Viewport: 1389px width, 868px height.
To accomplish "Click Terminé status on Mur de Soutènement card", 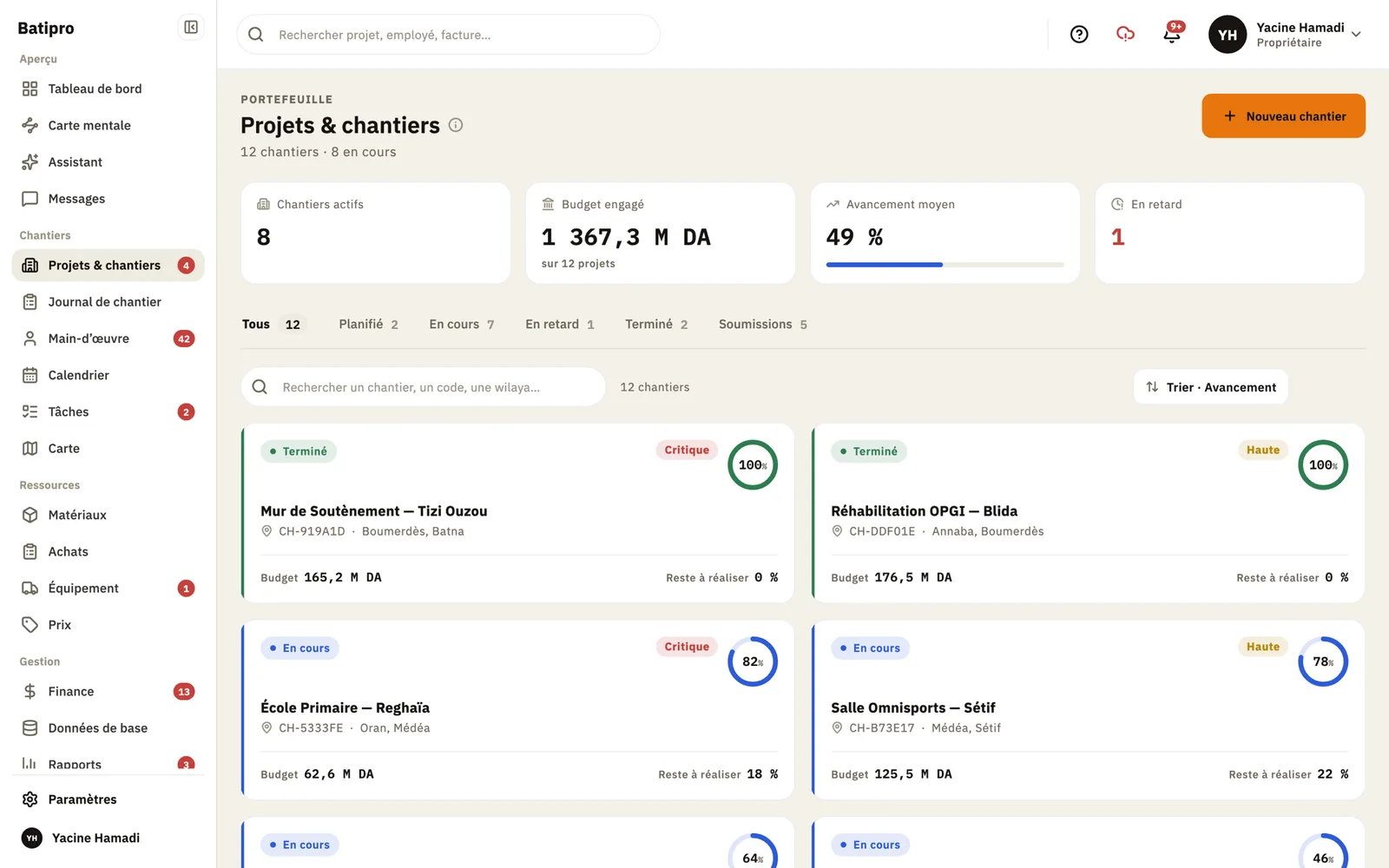I will [x=299, y=451].
